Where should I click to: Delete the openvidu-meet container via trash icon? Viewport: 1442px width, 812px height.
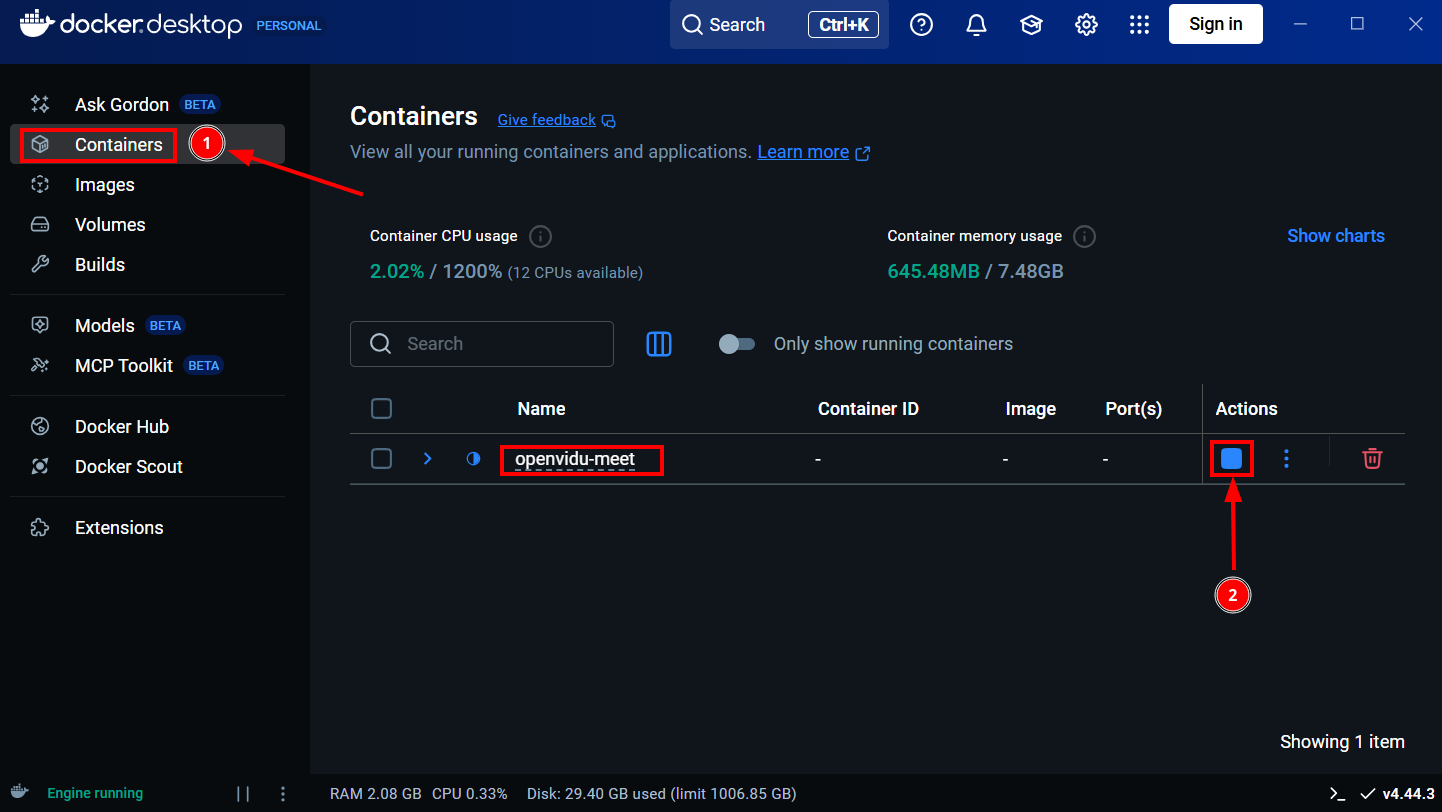tap(1372, 459)
